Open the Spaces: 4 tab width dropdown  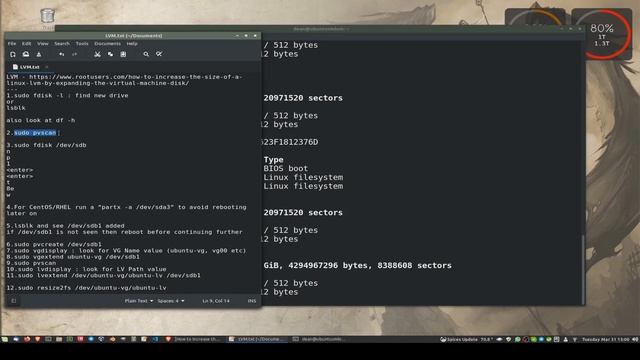[171, 301]
